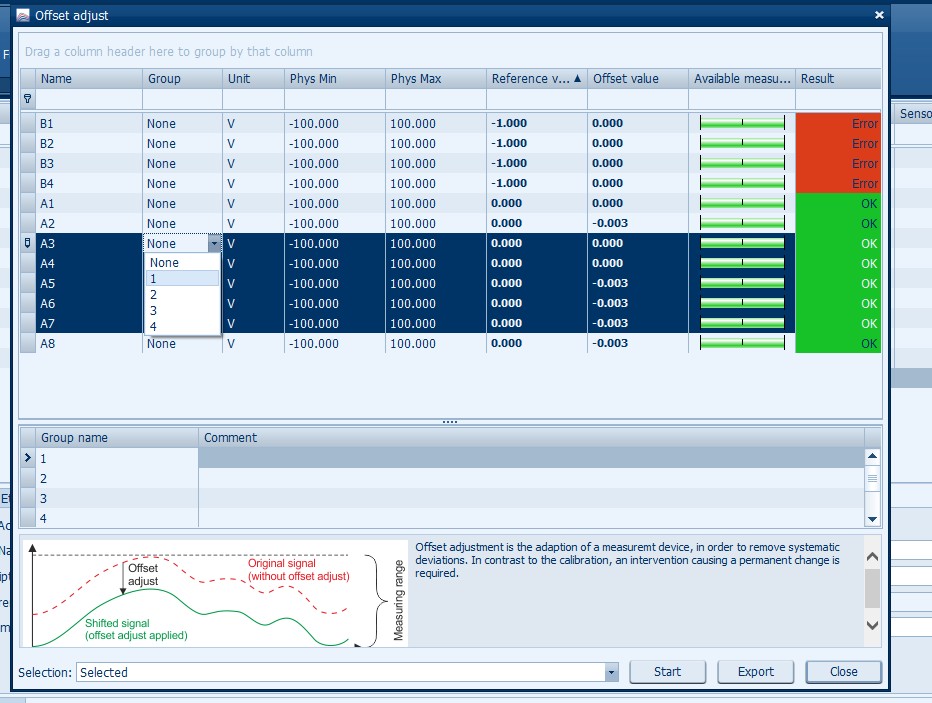The height and width of the screenshot is (703, 932).
Task: Click the current row arrow for group 1
Action: pyautogui.click(x=28, y=458)
